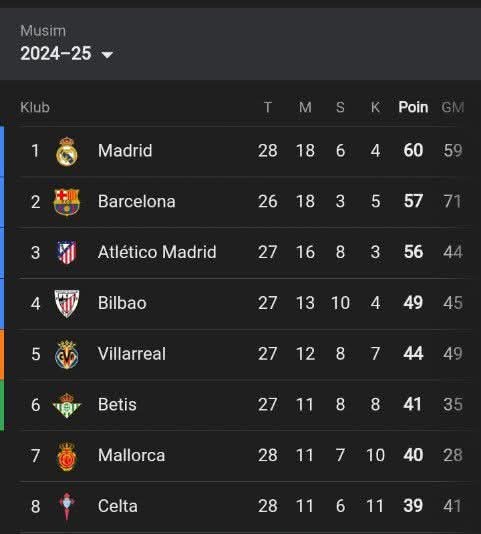This screenshot has height=534, width=481.
Task: Click the Real Madrid club crest
Action: tap(67, 151)
